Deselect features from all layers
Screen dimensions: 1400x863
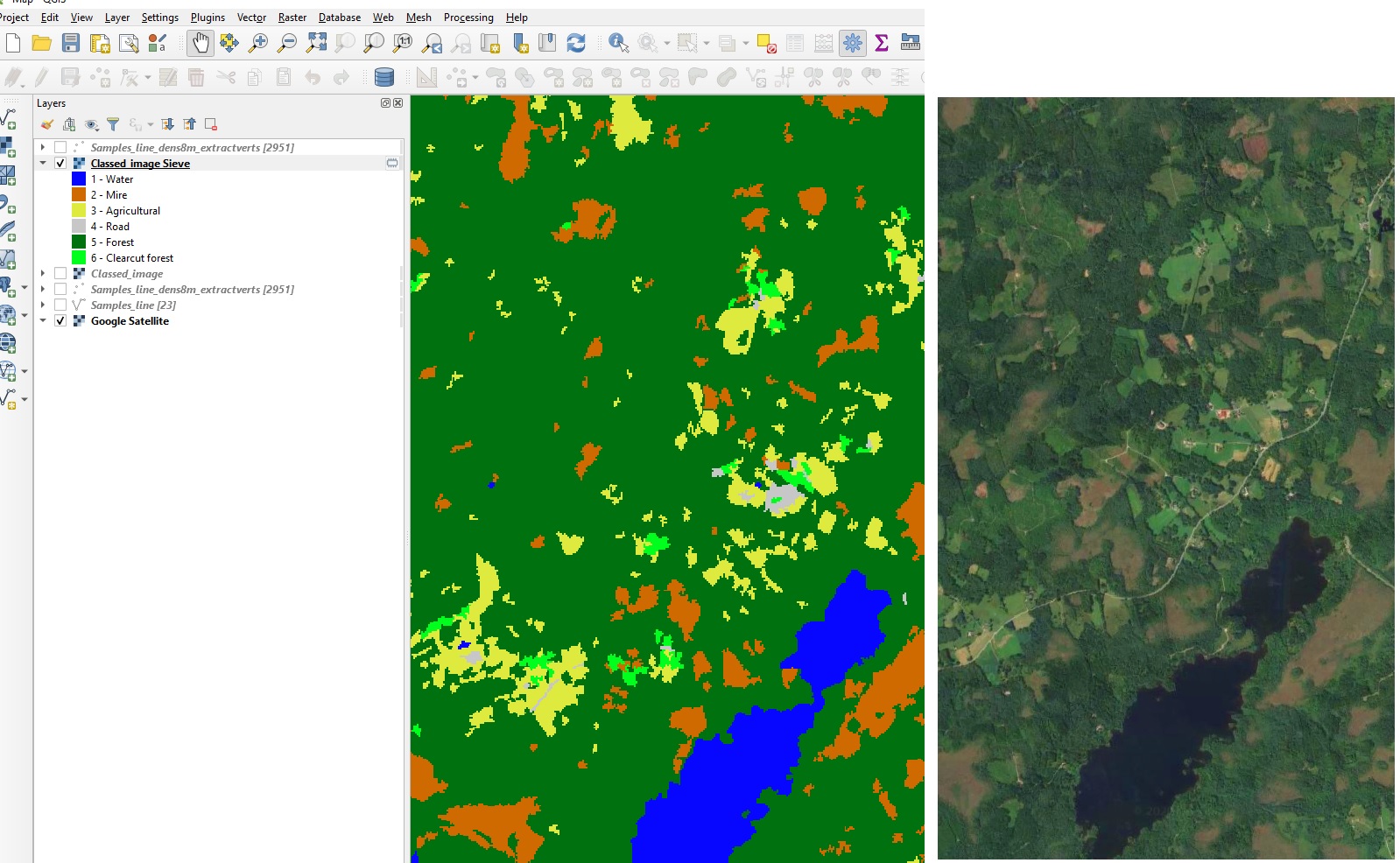766,43
